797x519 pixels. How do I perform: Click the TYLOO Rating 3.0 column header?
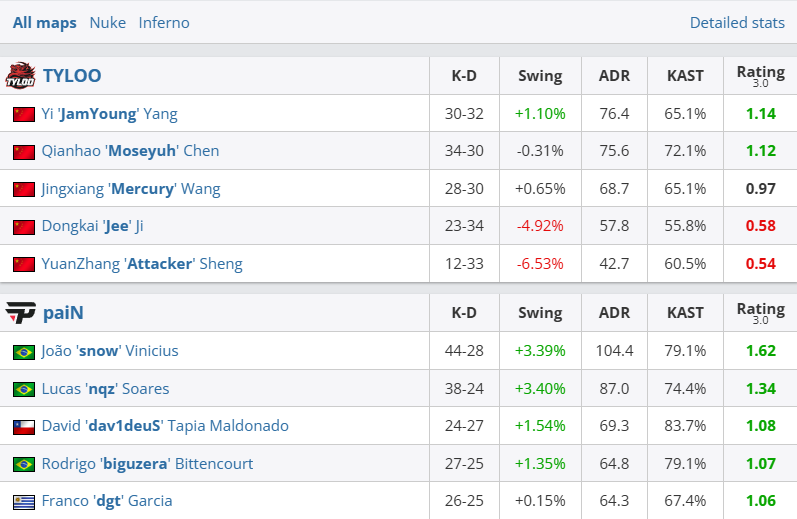[x=760, y=75]
